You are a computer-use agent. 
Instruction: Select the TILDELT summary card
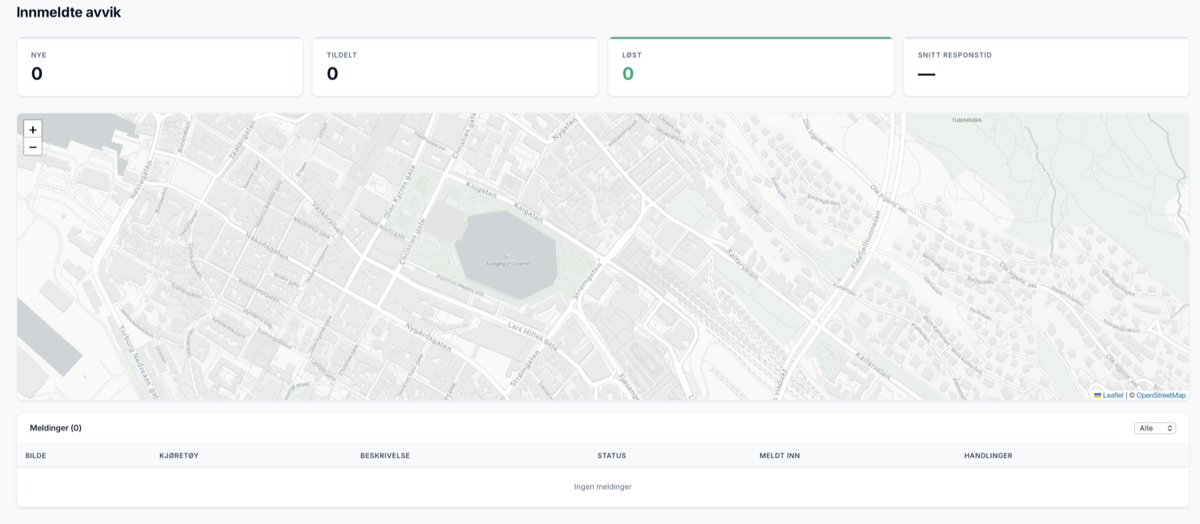click(455, 67)
